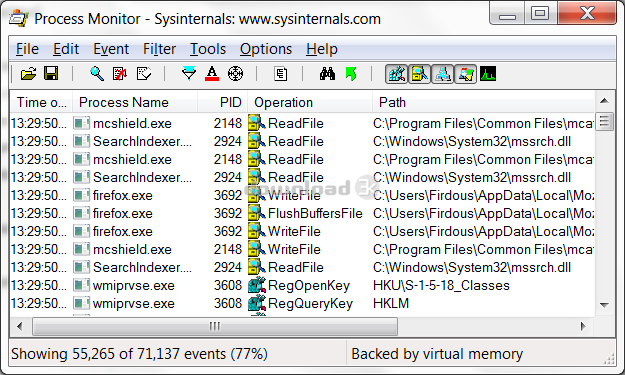Click the Operation column header
Screen dimensions: 625x375
[310, 102]
